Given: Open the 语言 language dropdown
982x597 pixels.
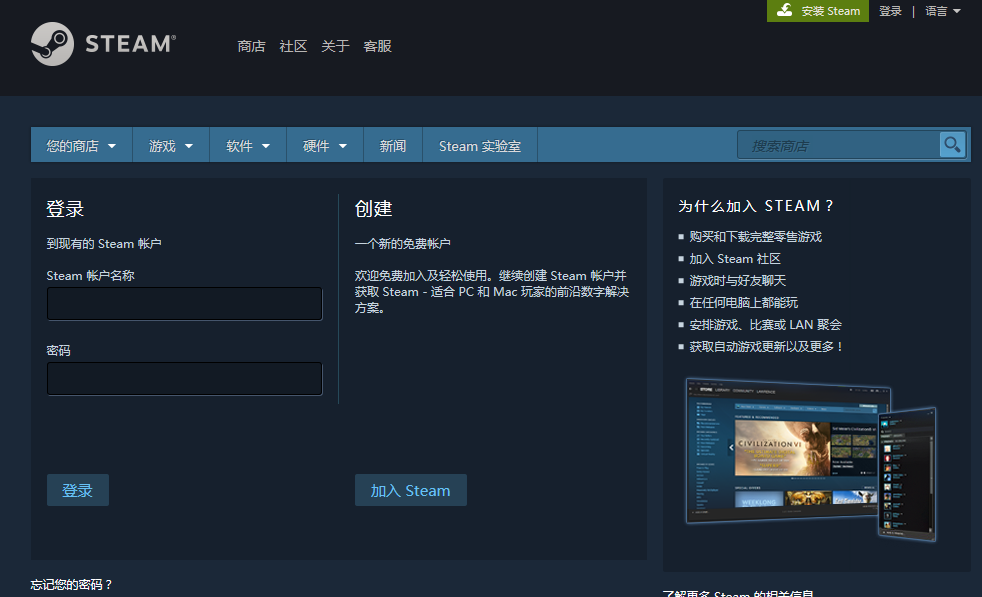Looking at the screenshot, I should point(943,11).
